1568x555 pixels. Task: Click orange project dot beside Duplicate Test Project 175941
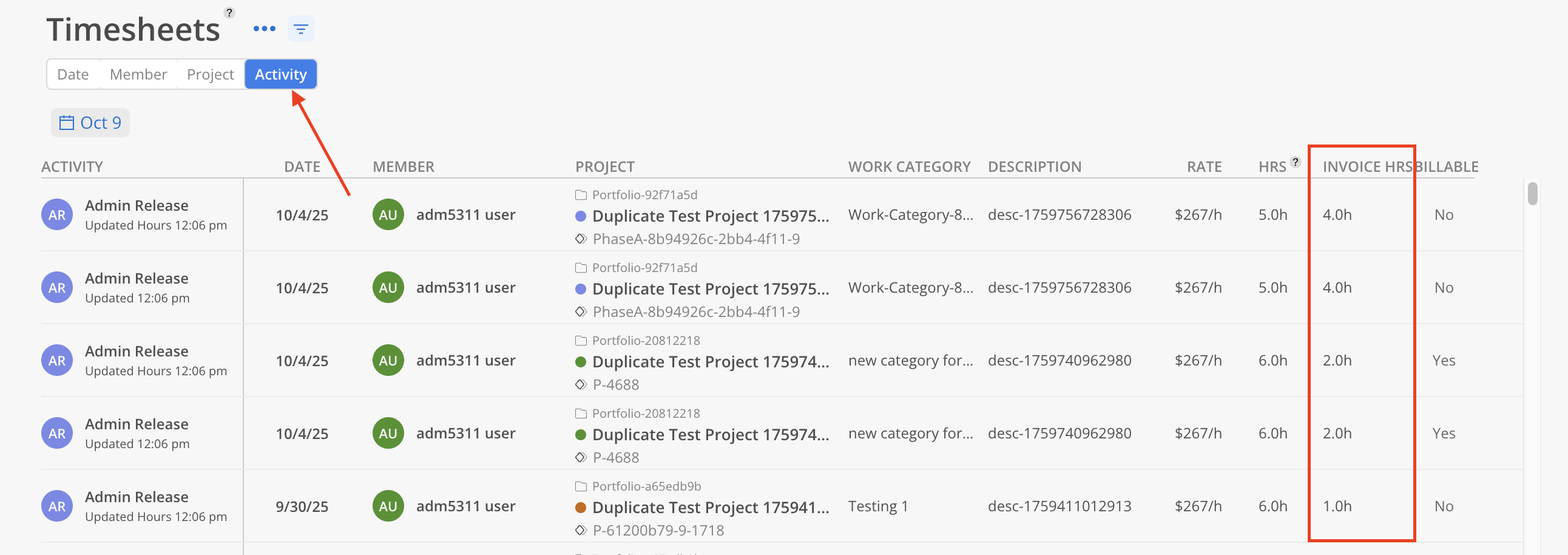pos(581,507)
